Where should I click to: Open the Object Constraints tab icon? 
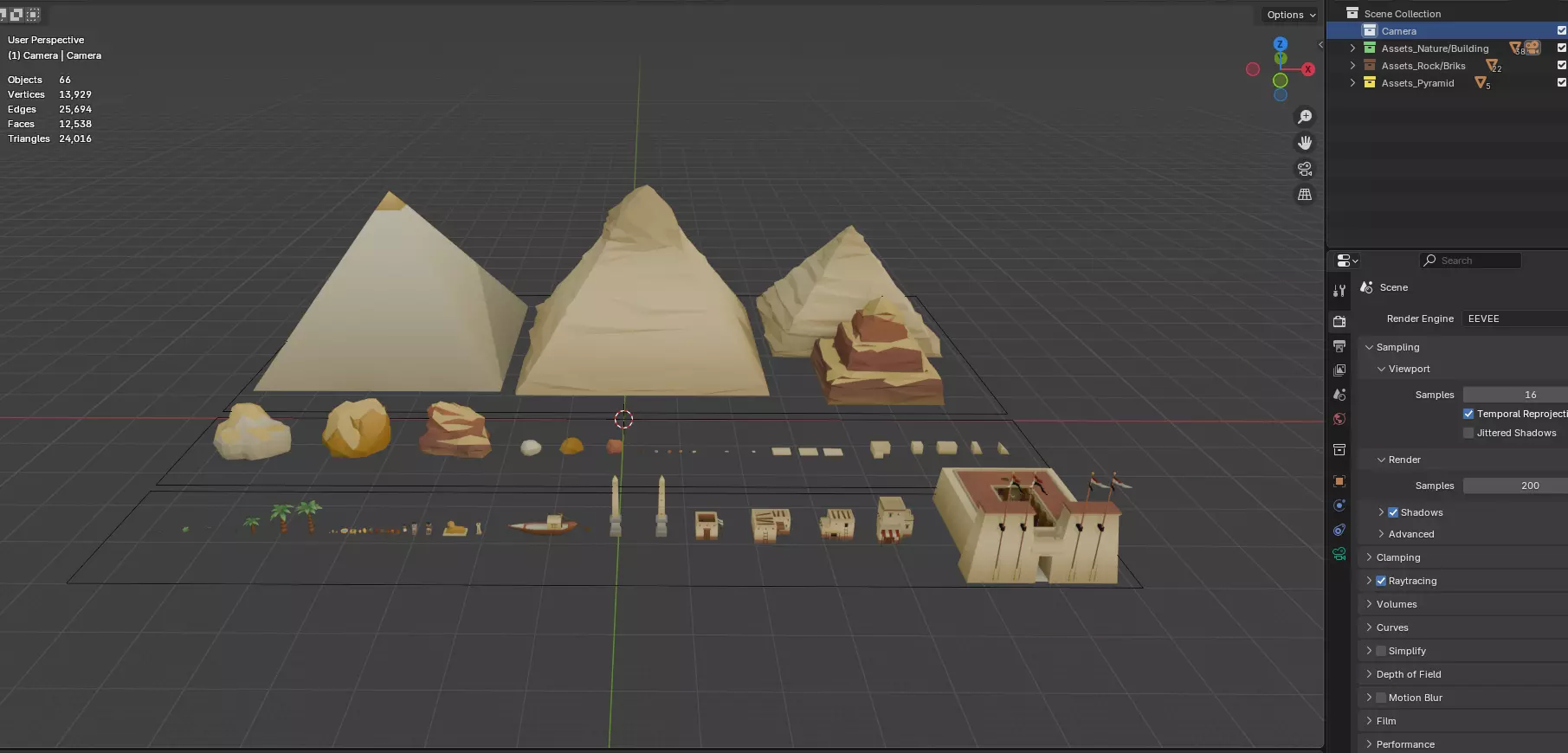click(x=1339, y=529)
